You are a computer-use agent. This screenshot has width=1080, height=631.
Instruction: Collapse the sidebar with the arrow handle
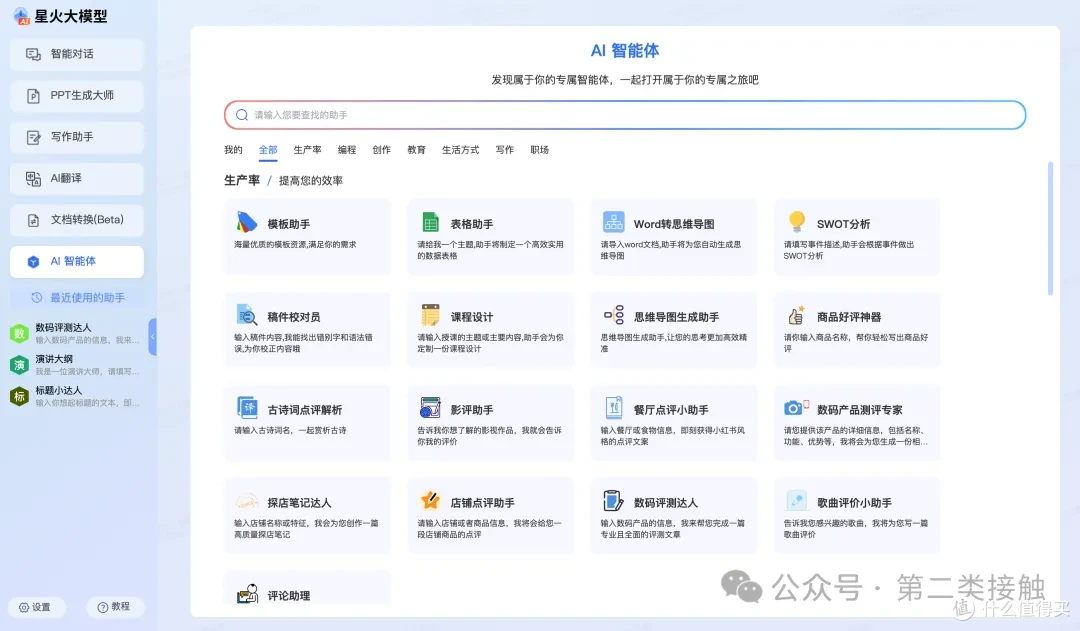(153, 337)
